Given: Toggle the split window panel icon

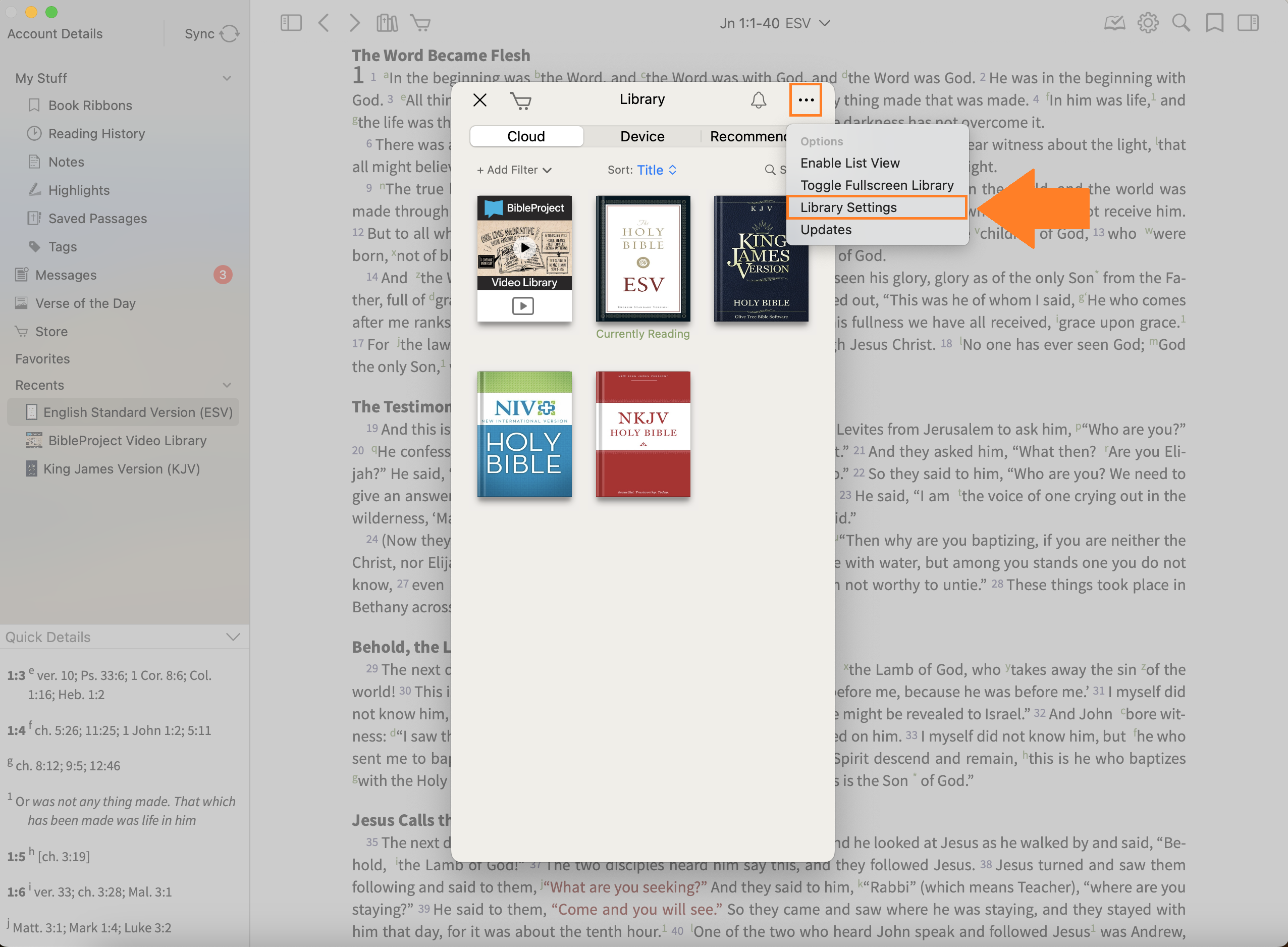Looking at the screenshot, I should click(x=1248, y=23).
